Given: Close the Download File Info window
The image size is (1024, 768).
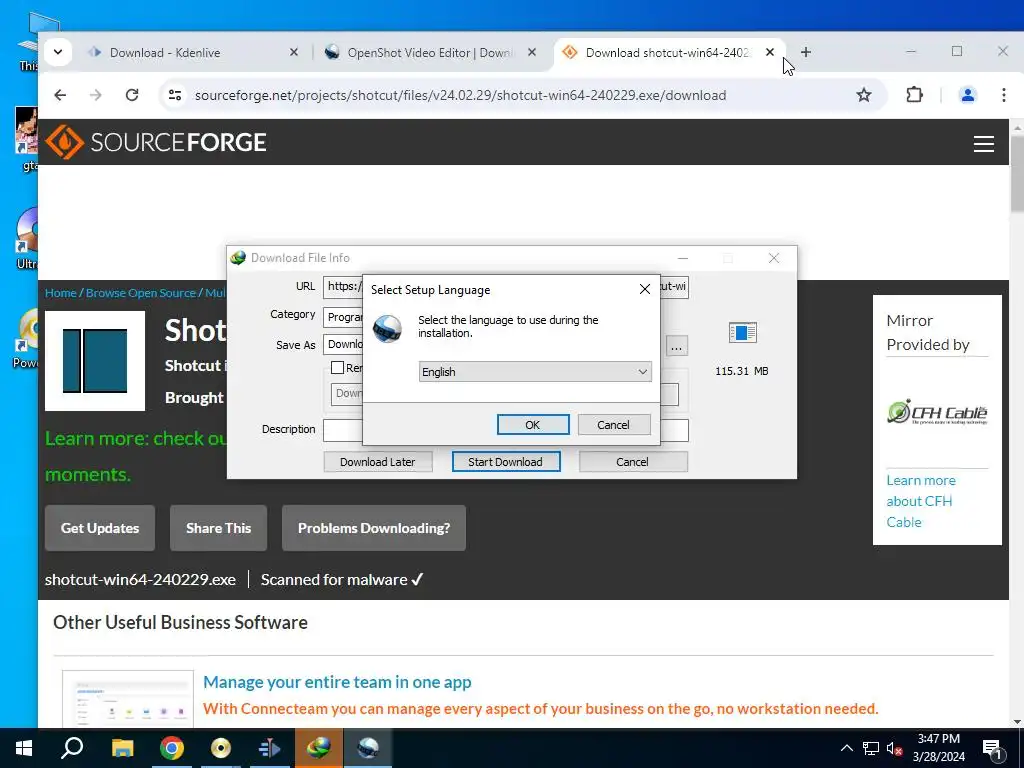Looking at the screenshot, I should pos(774,258).
